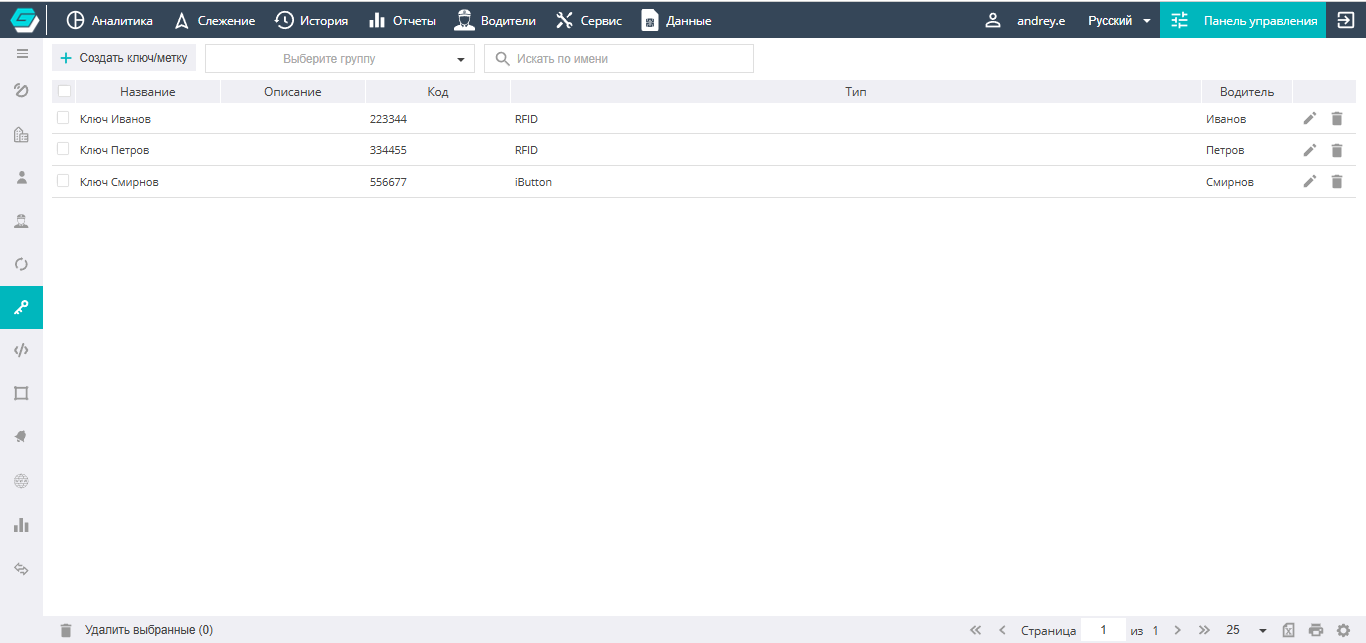Viewport: 1366px width, 643px height.
Task: Check the Ключ Петров row checkbox
Action: pyautogui.click(x=63, y=149)
